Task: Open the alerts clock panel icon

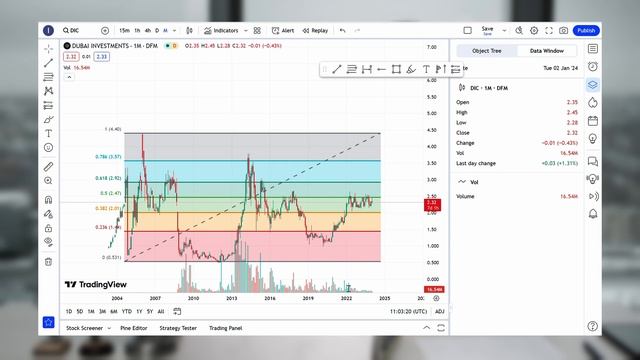Action: [593, 67]
